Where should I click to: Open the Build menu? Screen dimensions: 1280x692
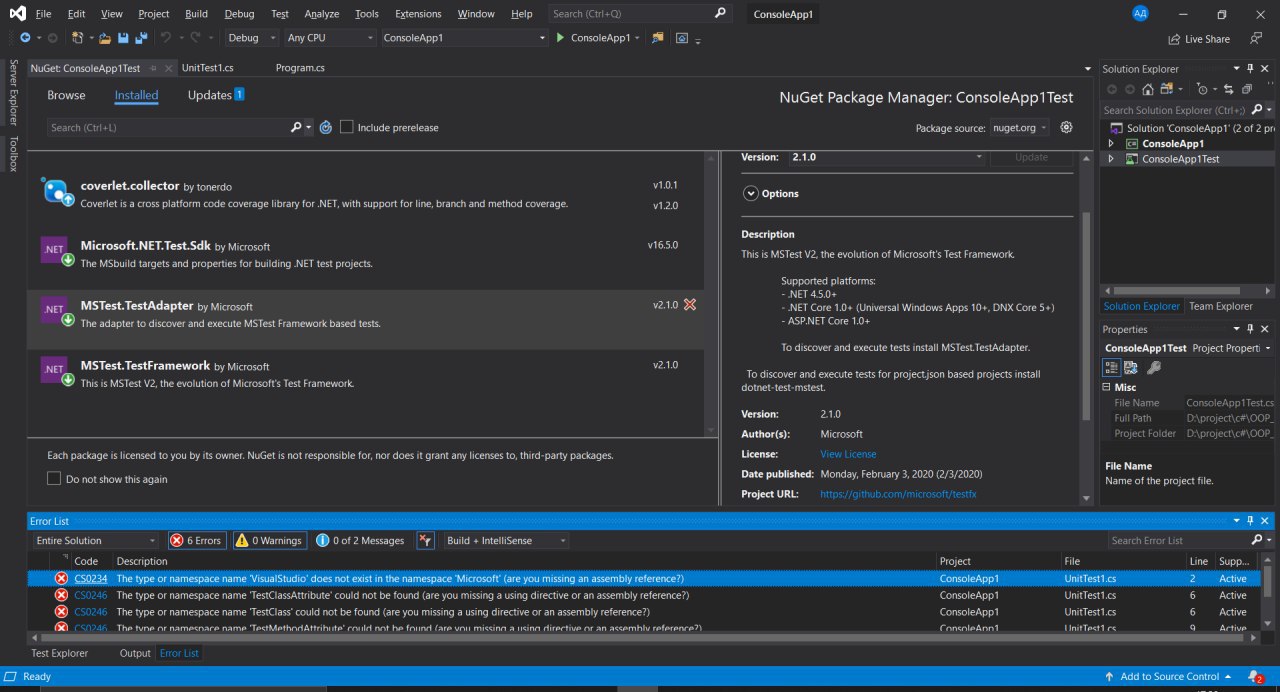pyautogui.click(x=197, y=14)
